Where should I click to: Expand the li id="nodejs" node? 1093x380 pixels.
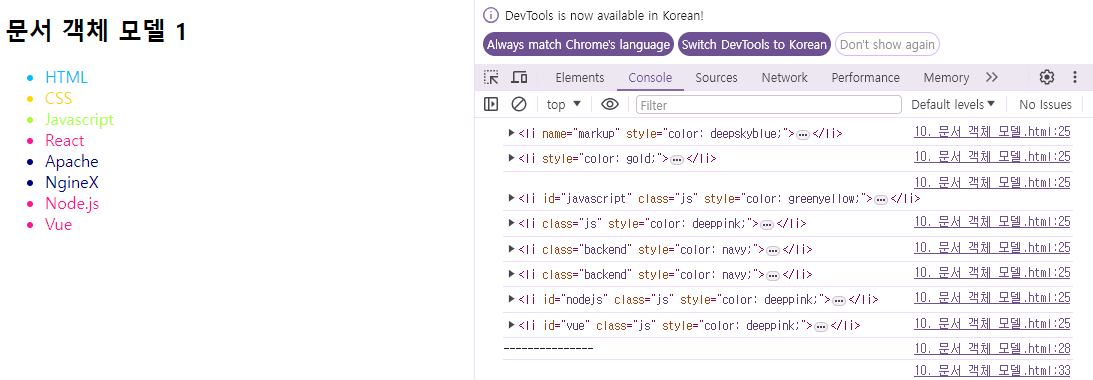click(x=512, y=299)
